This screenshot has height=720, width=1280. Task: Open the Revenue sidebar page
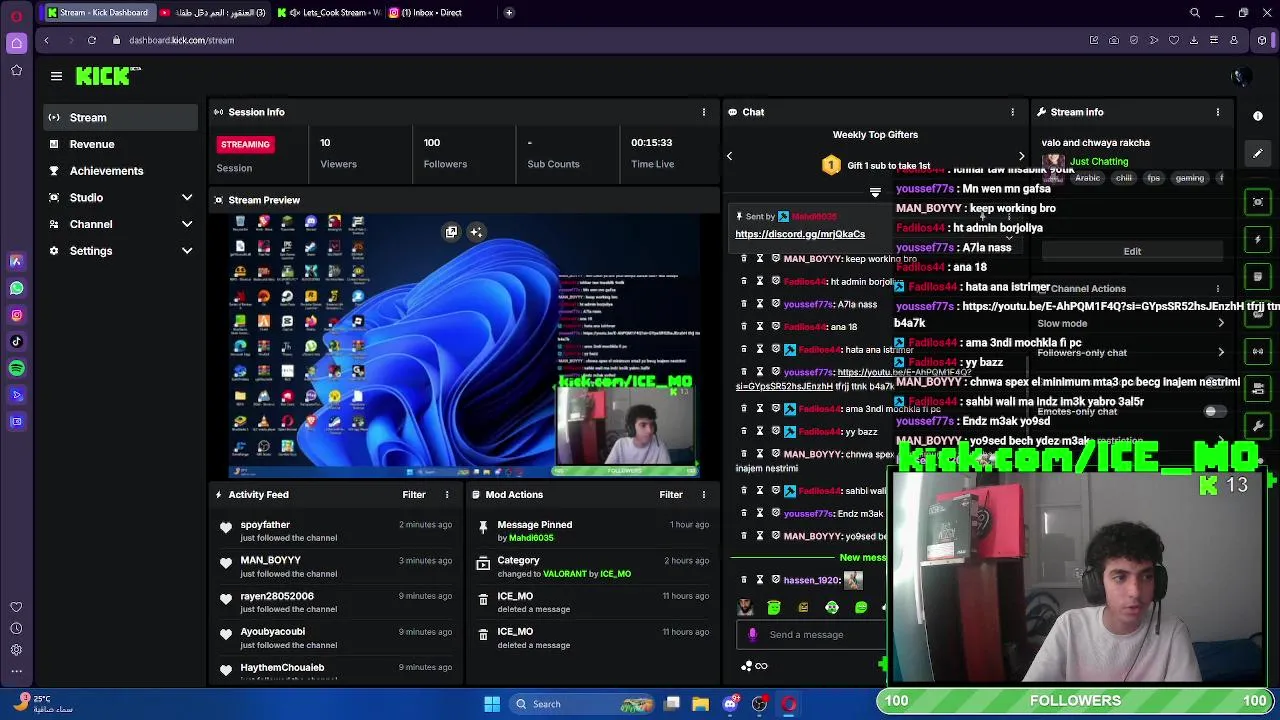click(x=120, y=144)
